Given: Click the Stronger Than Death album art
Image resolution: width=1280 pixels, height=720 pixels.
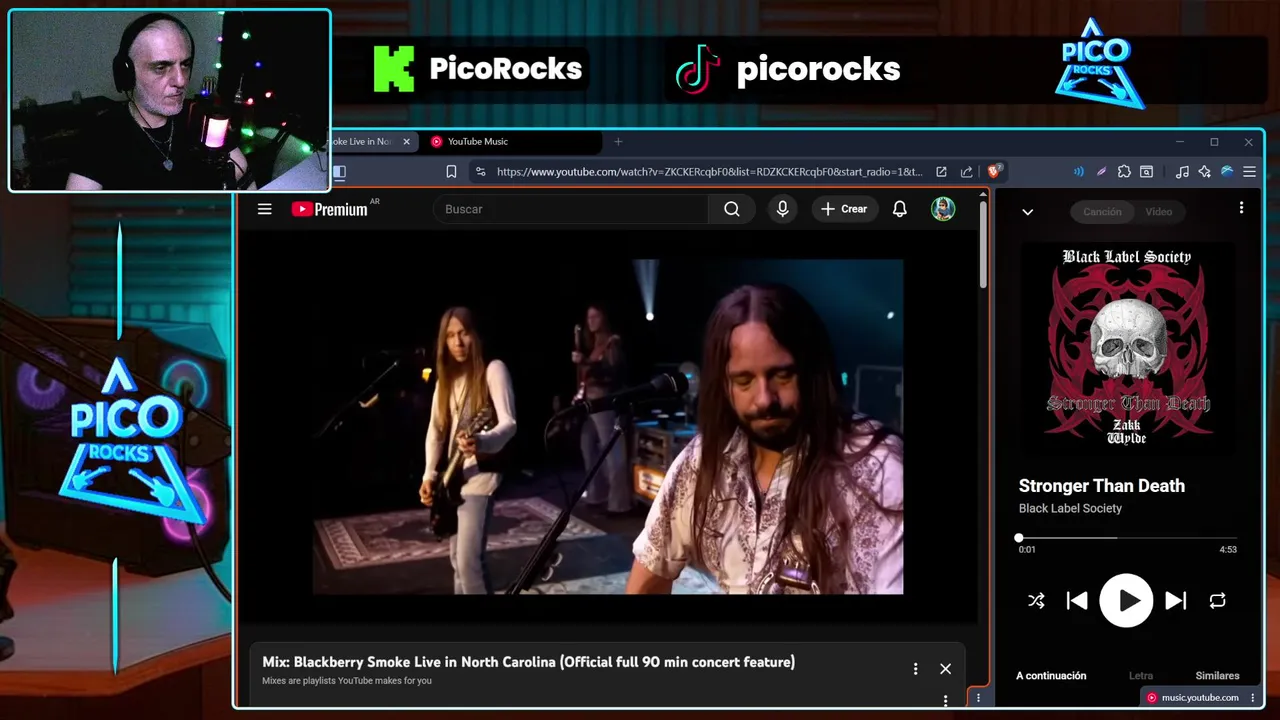Looking at the screenshot, I should [x=1127, y=347].
